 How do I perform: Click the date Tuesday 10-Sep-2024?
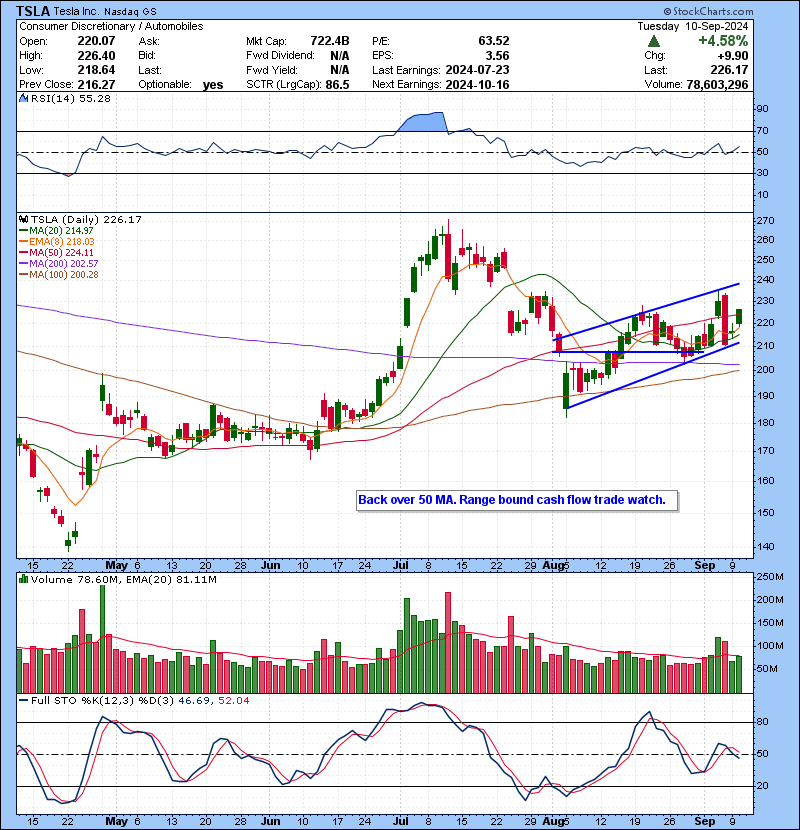[693, 26]
